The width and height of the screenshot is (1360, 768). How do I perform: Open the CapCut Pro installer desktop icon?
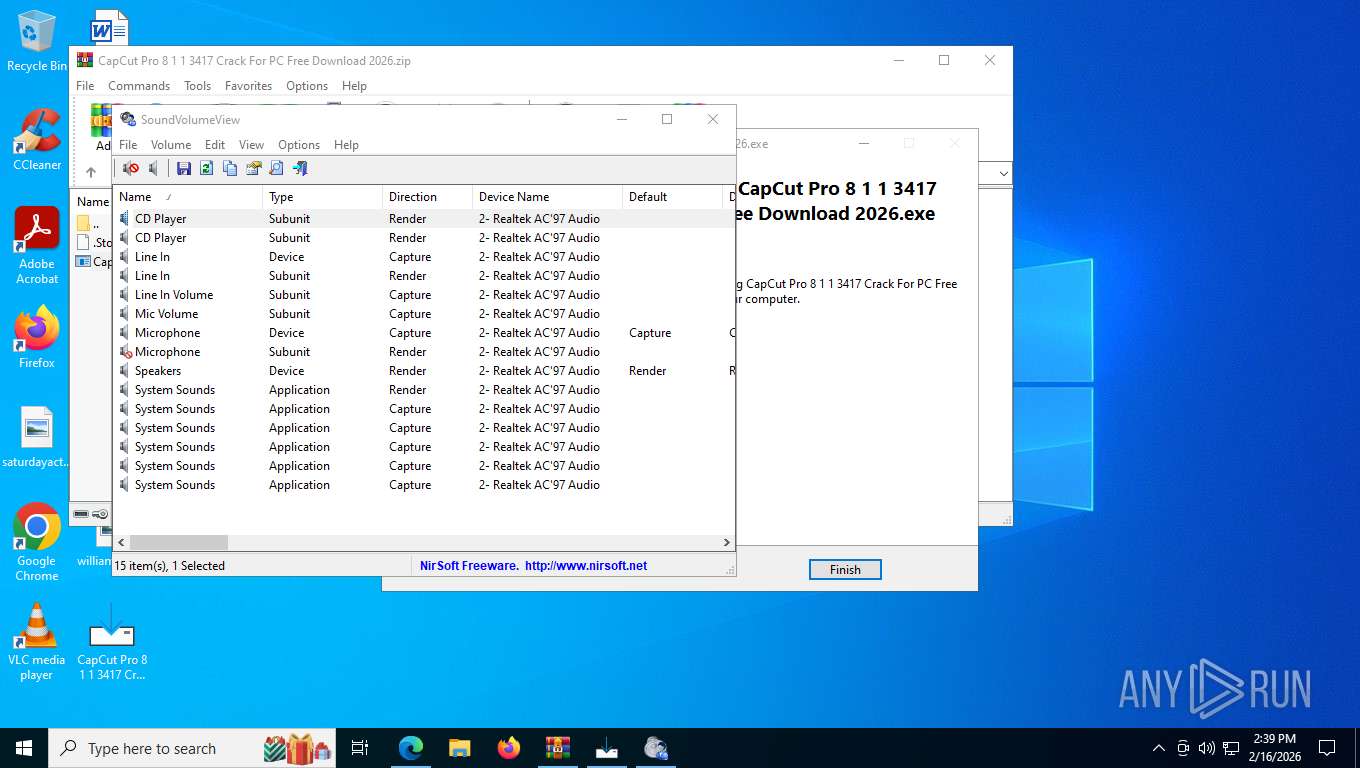(112, 641)
